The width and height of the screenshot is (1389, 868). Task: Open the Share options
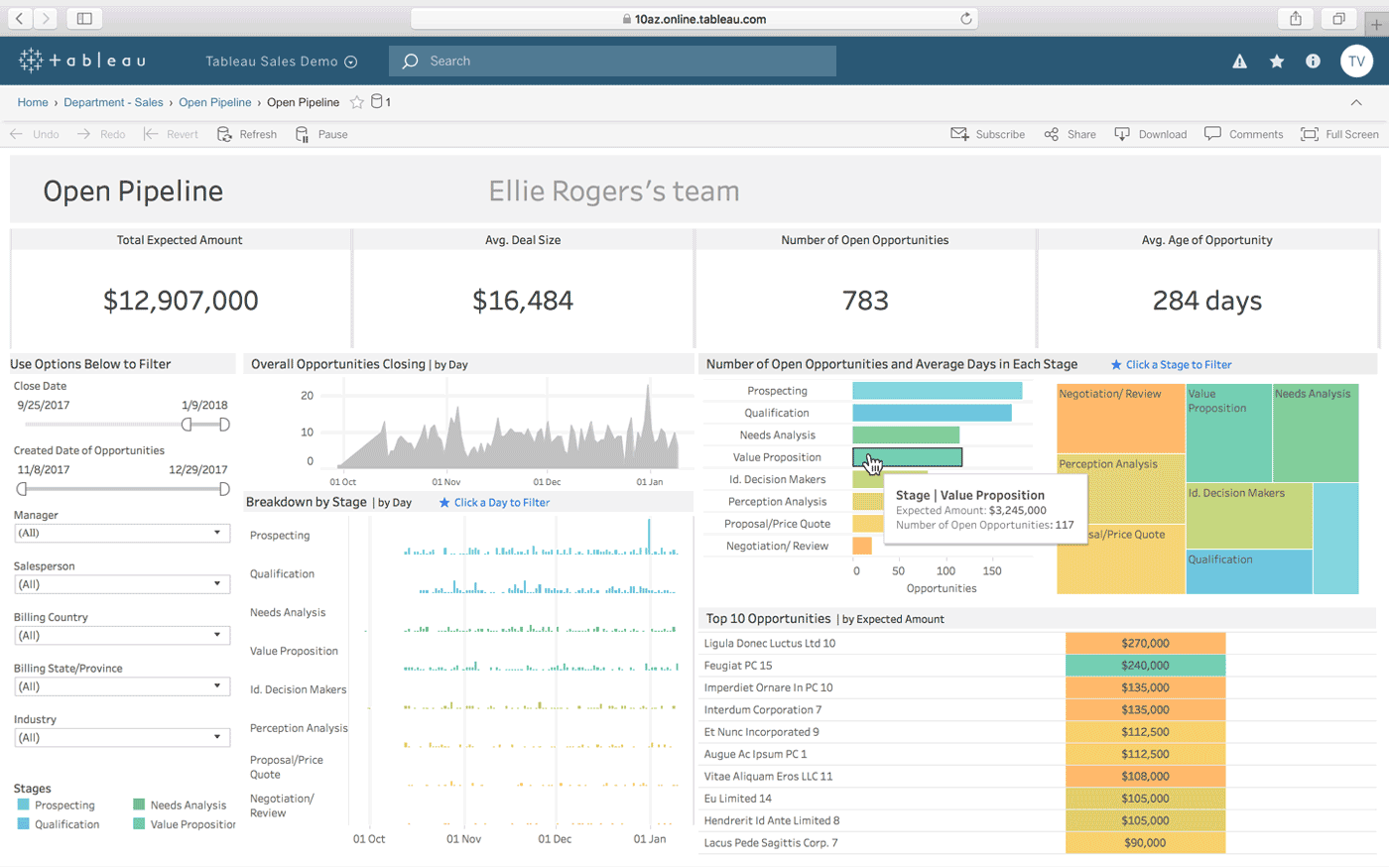[1070, 134]
